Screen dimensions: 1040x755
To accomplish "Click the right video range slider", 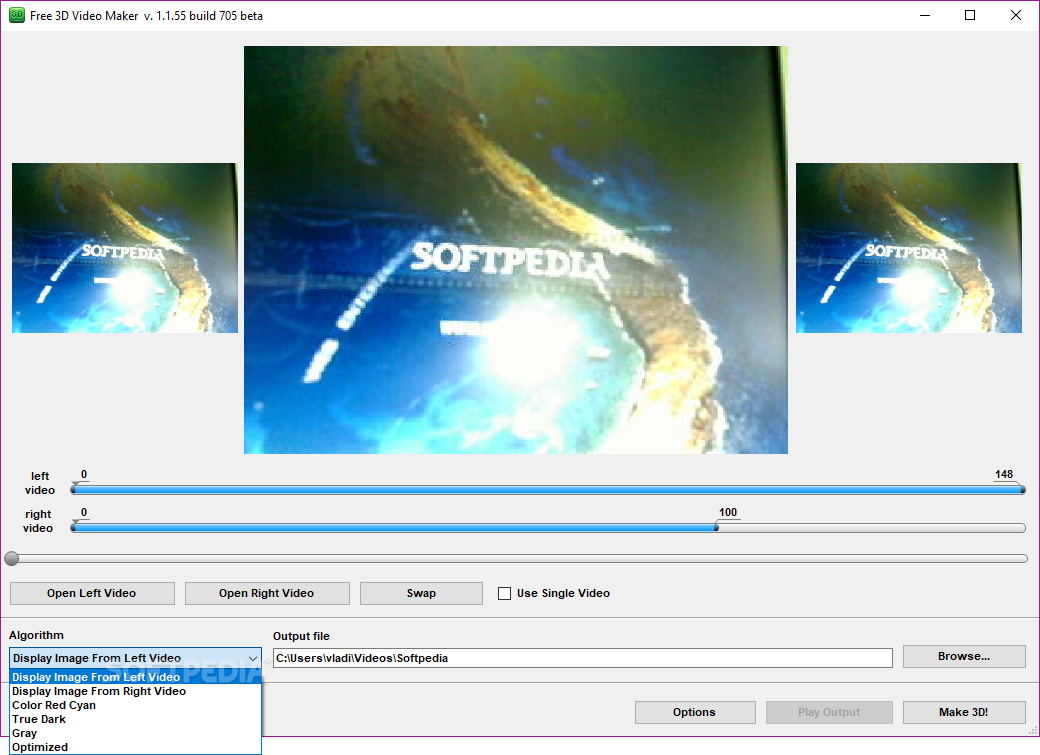I will coord(548,527).
